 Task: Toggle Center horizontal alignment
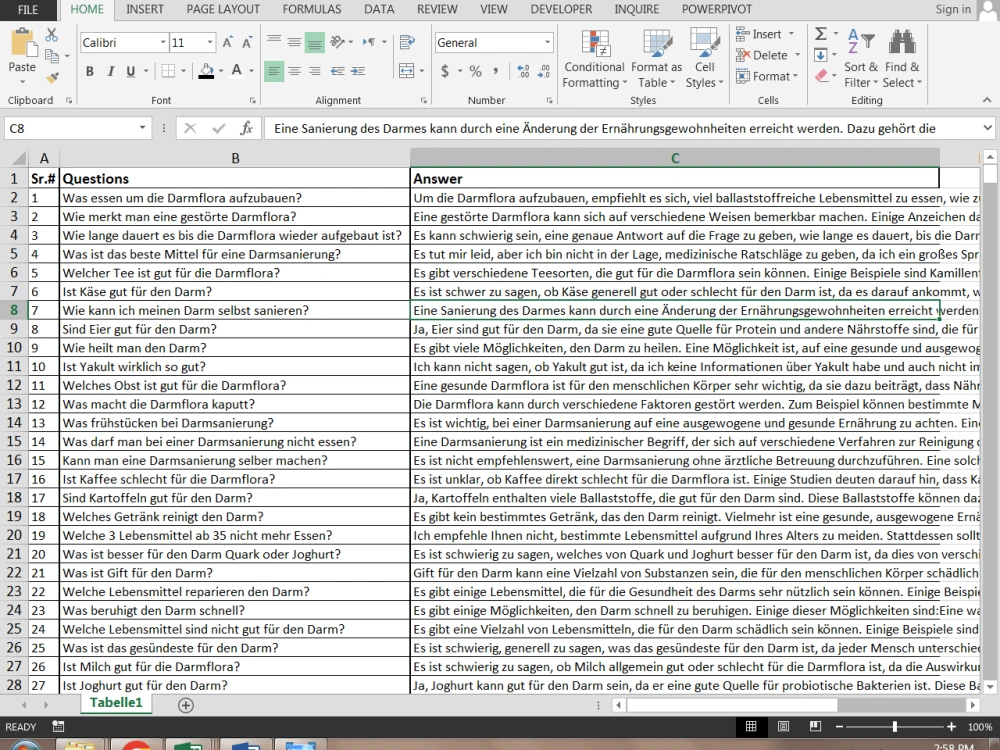(294, 71)
